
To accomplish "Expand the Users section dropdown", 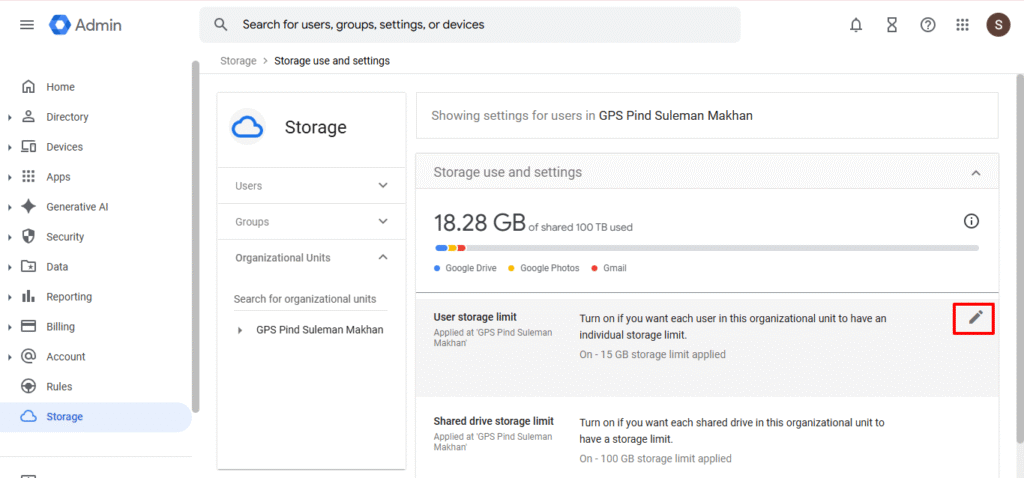I will point(383,185).
